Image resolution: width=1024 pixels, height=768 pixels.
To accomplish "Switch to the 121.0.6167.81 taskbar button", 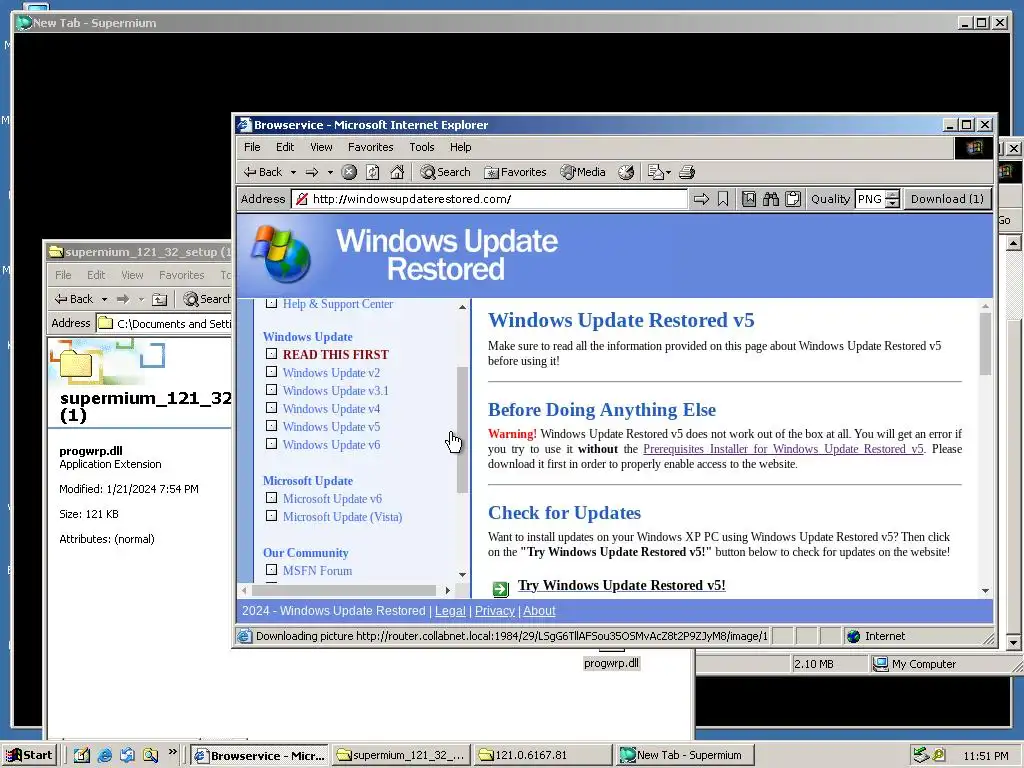I will click(542, 756).
